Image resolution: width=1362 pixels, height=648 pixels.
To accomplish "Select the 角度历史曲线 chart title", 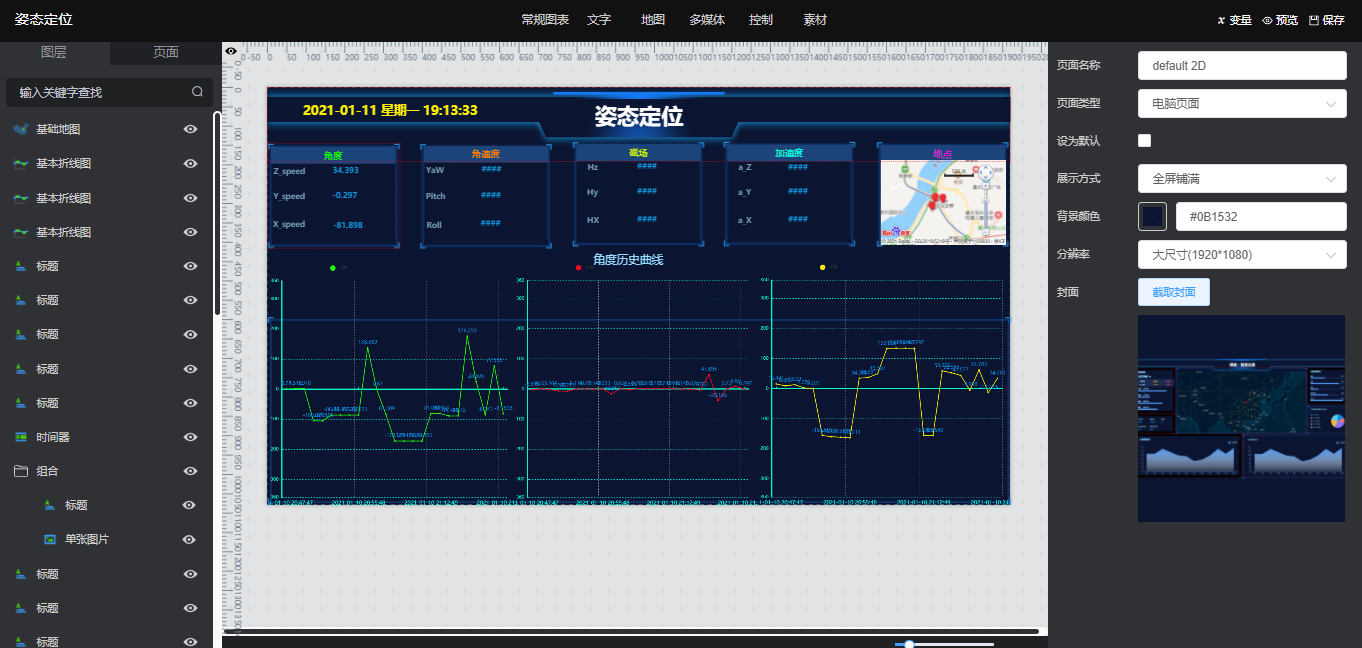I will (x=628, y=260).
